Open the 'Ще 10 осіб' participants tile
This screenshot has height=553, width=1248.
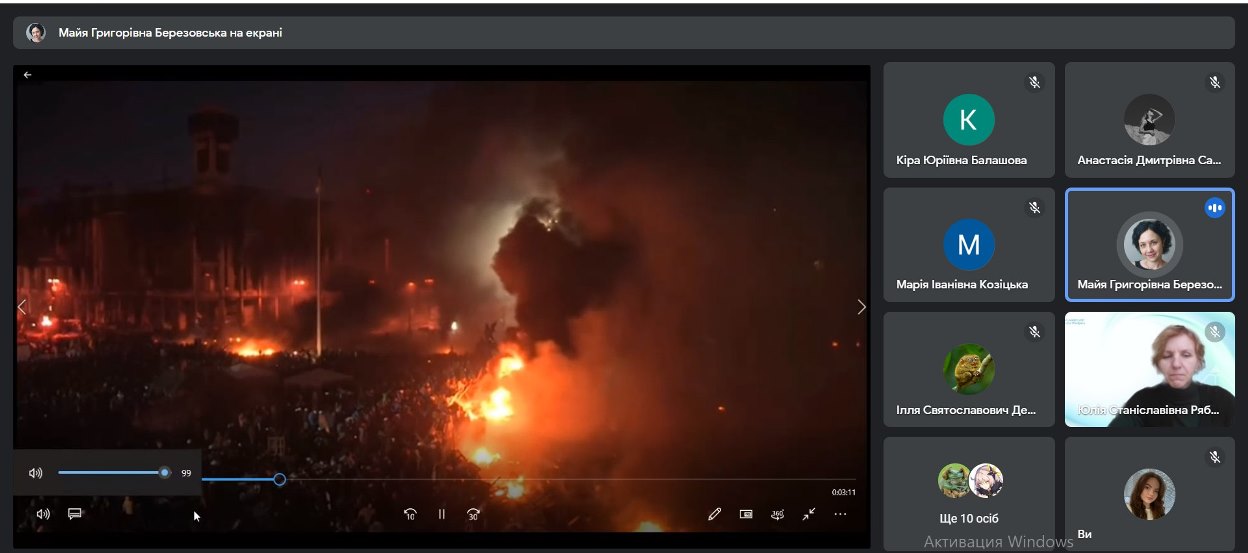(969, 494)
